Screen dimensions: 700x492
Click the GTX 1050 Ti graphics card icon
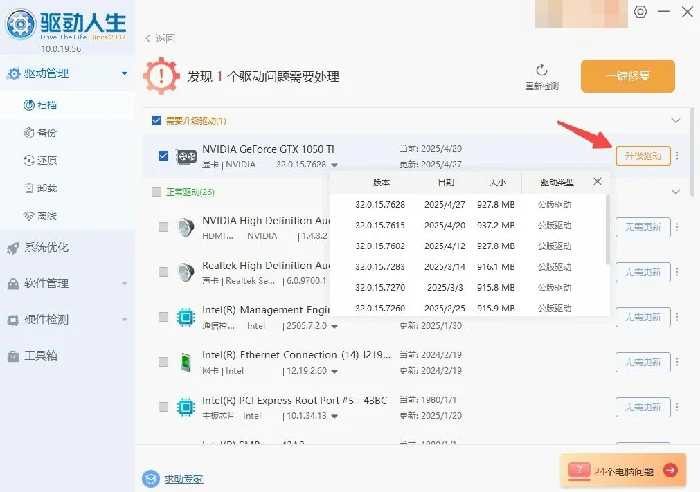point(186,156)
